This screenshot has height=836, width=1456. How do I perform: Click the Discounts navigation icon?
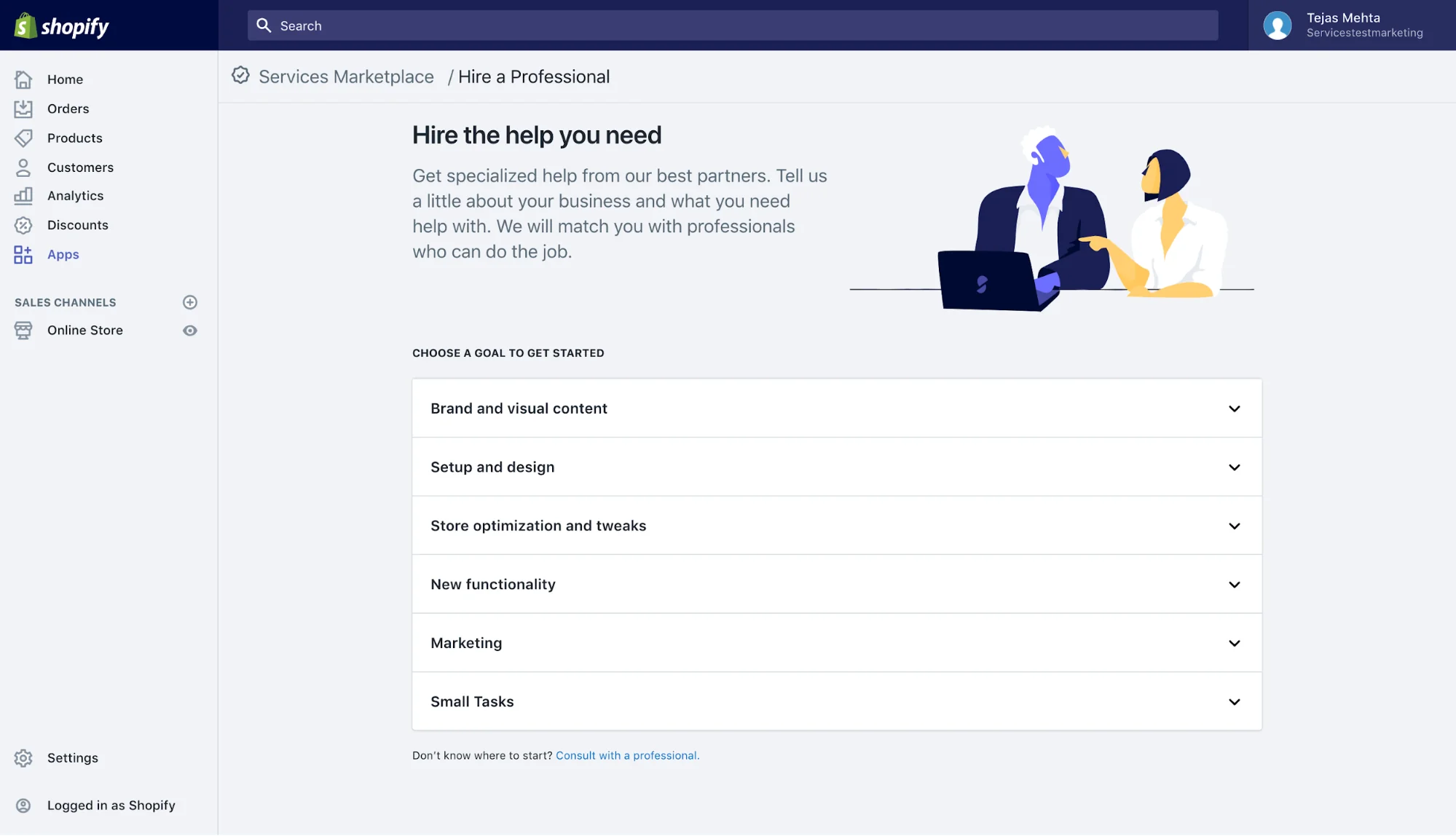click(x=22, y=225)
